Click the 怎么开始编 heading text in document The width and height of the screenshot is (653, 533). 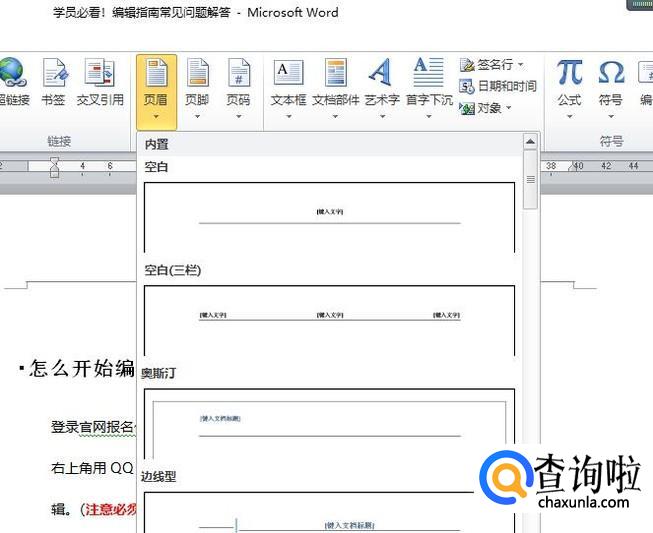point(82,369)
